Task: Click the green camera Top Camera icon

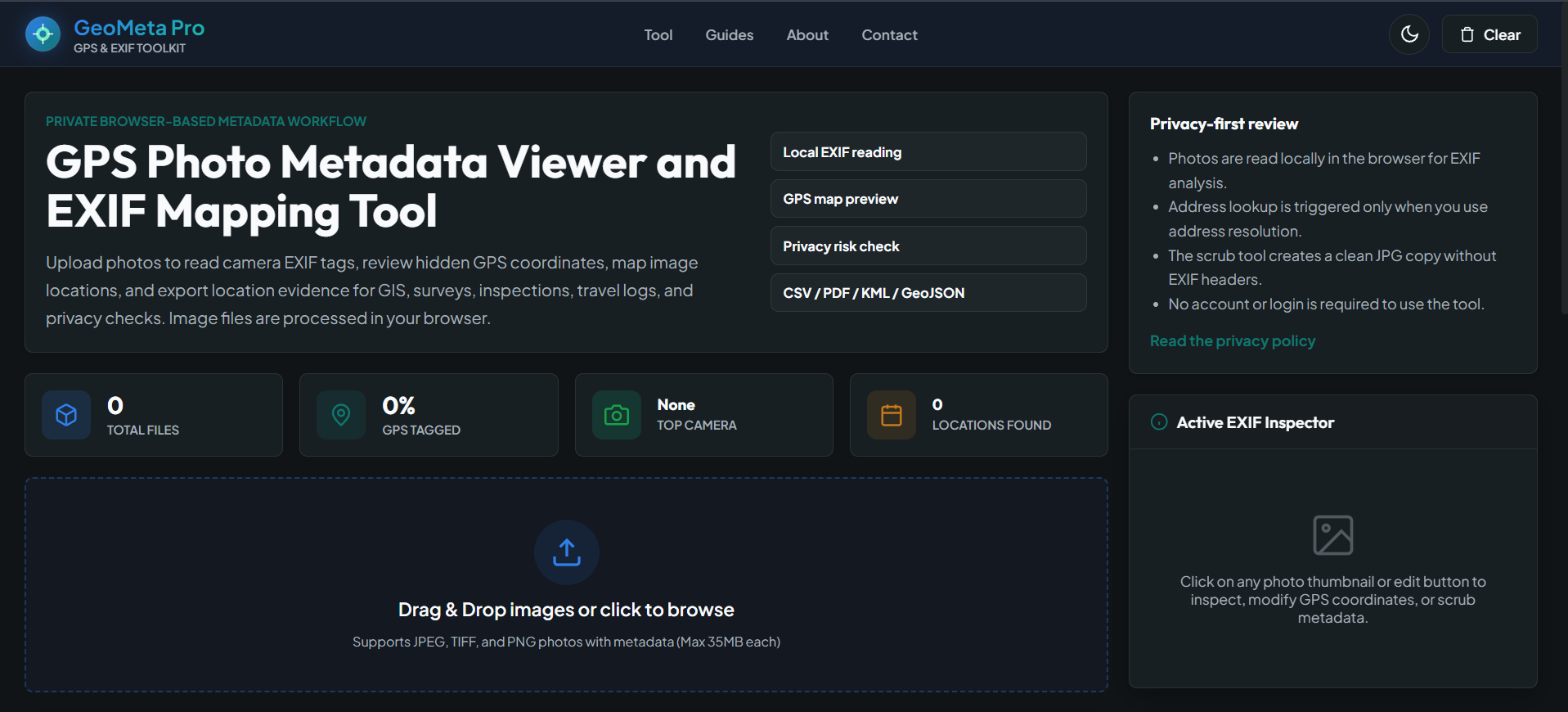Action: point(617,415)
